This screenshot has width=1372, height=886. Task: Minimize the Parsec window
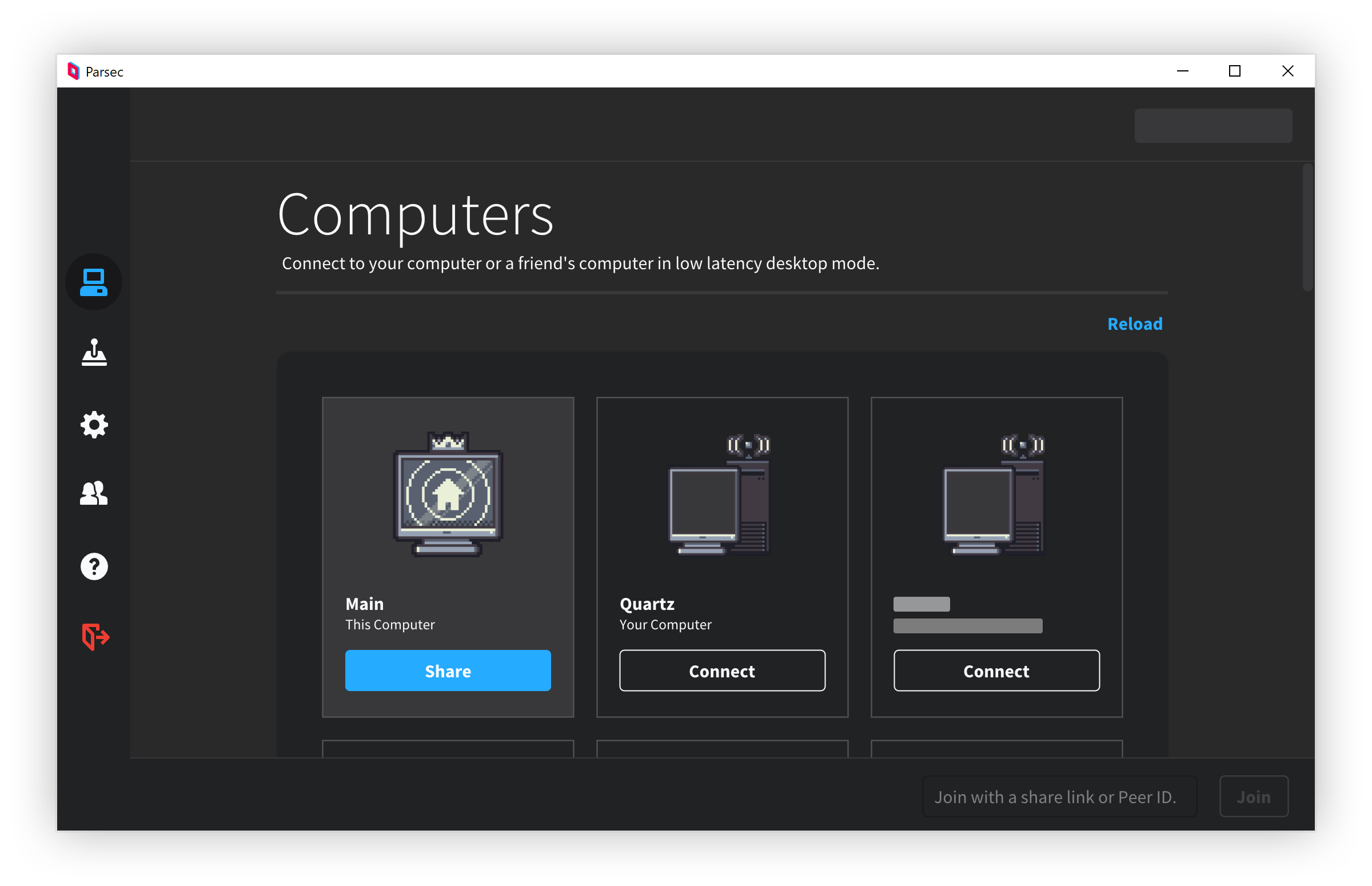point(1182,71)
